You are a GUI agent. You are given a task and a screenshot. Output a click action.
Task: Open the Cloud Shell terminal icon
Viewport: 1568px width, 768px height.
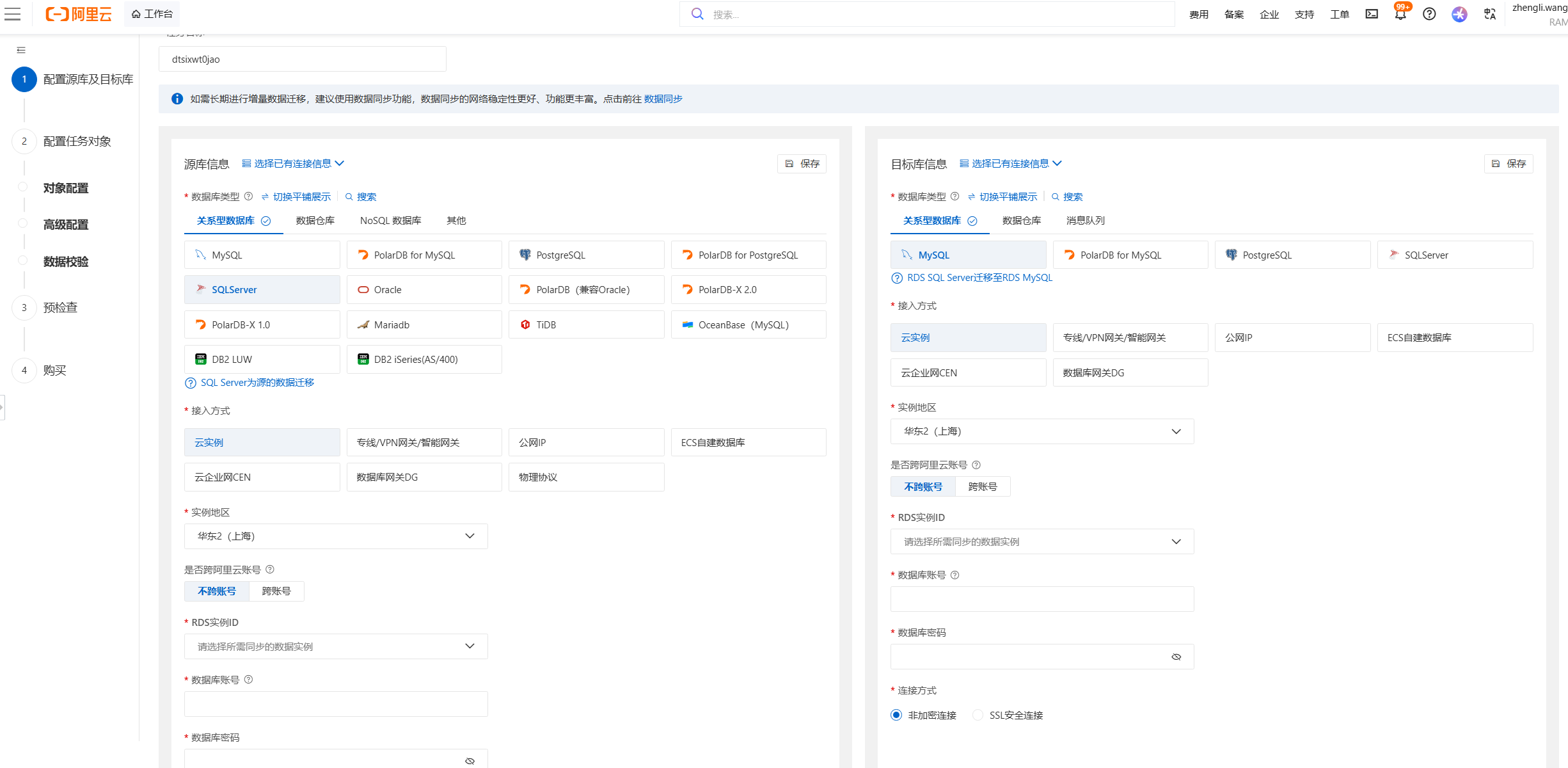click(x=1371, y=14)
